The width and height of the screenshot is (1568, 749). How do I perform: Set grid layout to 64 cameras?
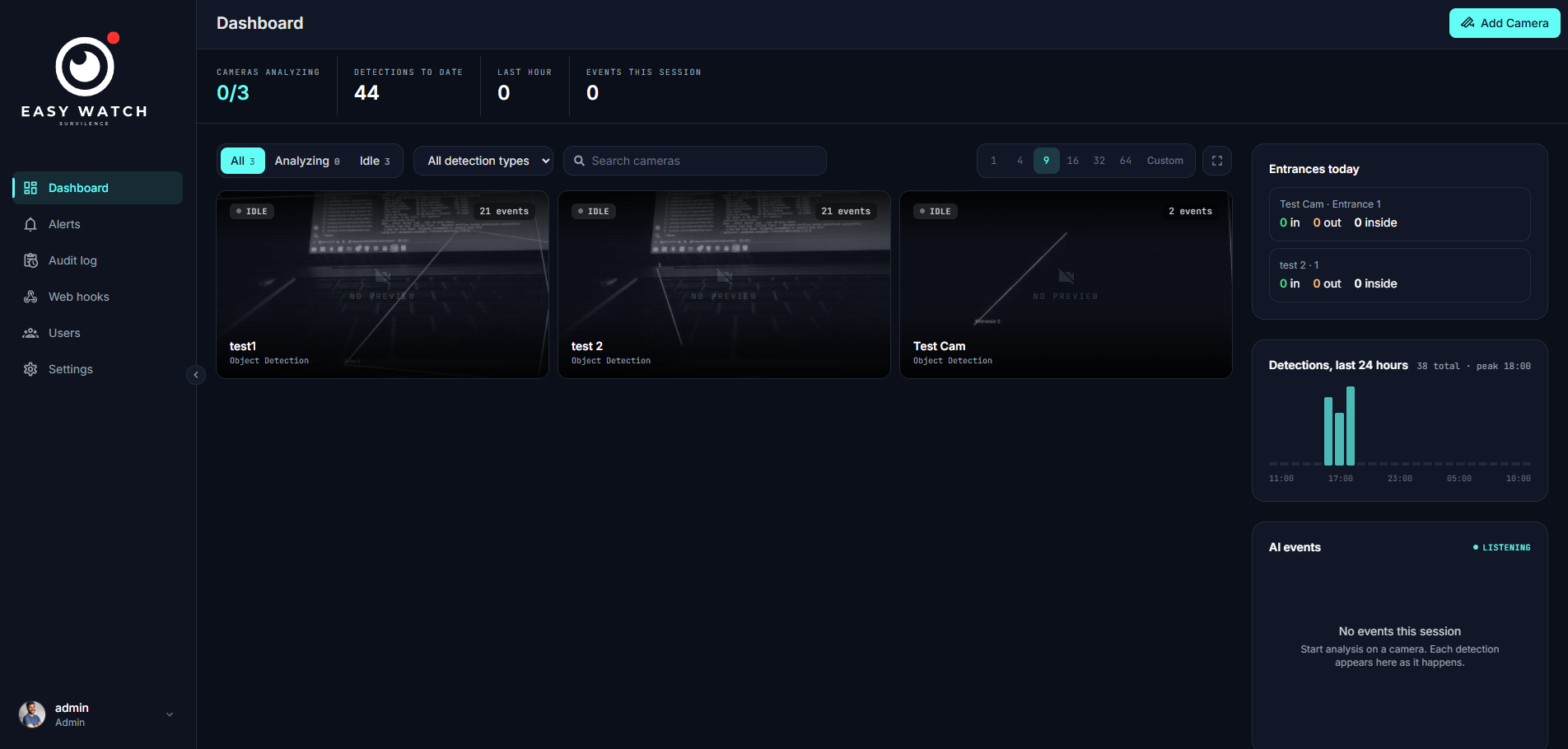click(1126, 161)
